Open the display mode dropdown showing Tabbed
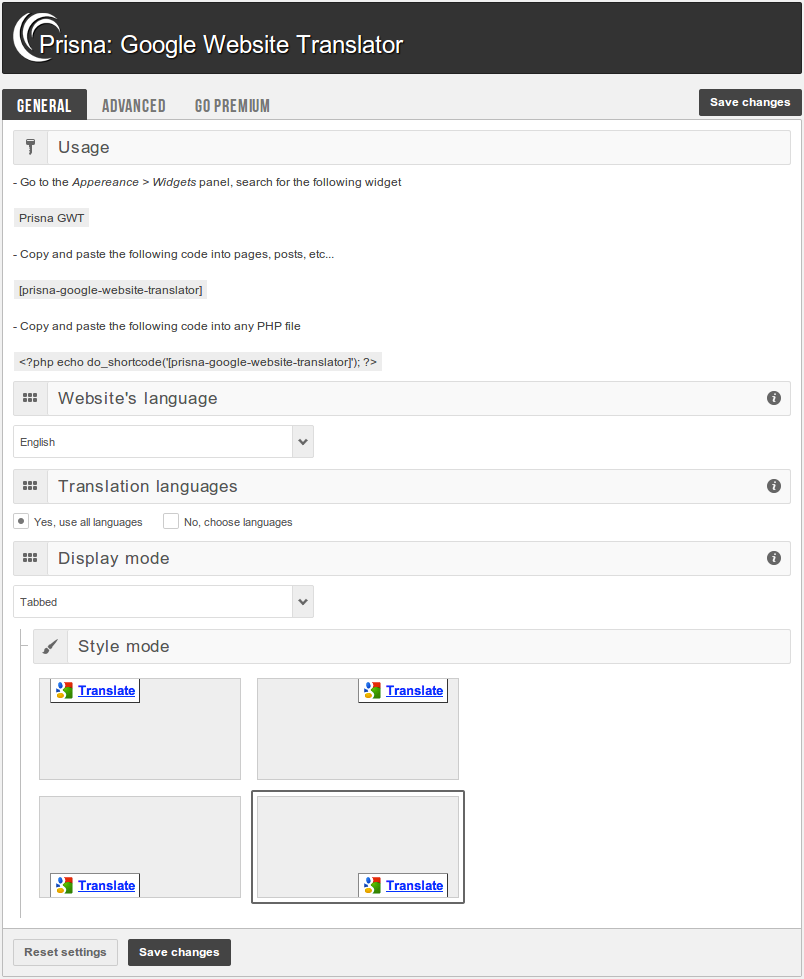Screen dimensions: 804x979 pyautogui.click(x=164, y=601)
